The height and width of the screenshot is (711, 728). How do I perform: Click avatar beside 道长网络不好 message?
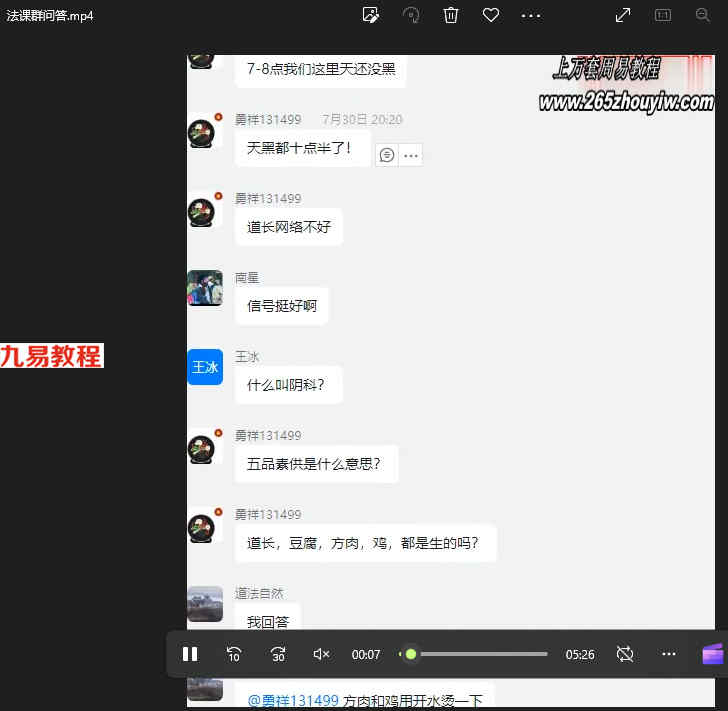coord(202,213)
